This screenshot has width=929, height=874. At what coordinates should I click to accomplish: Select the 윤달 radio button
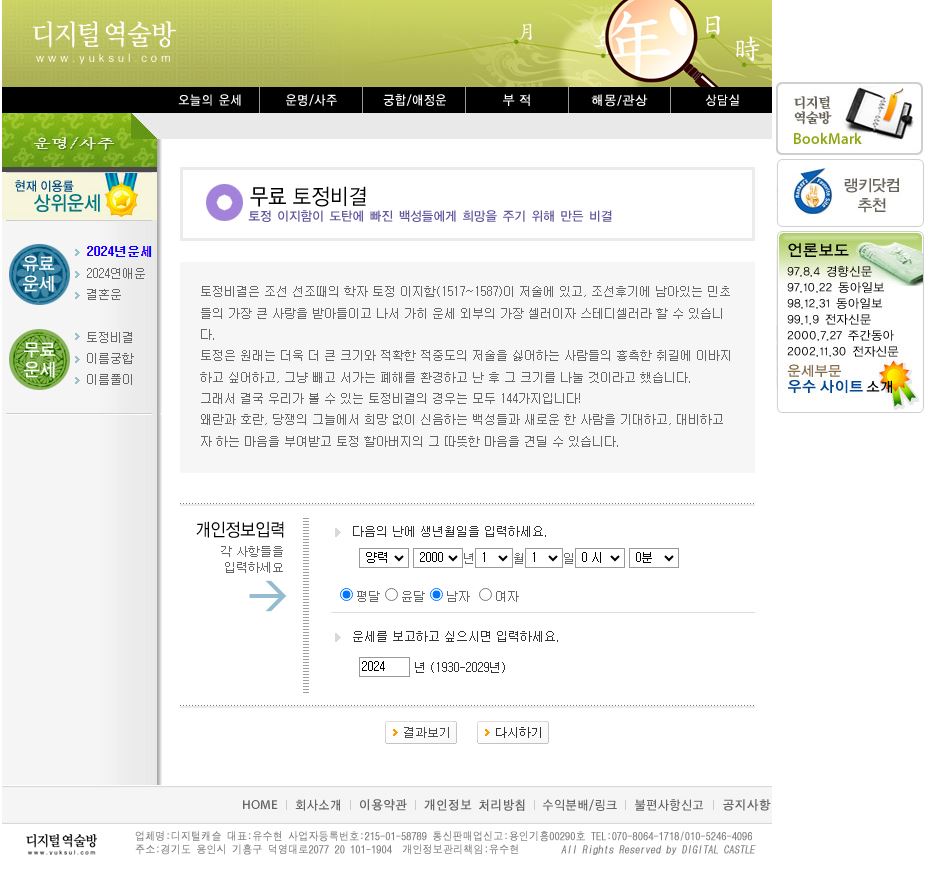tap(390, 594)
